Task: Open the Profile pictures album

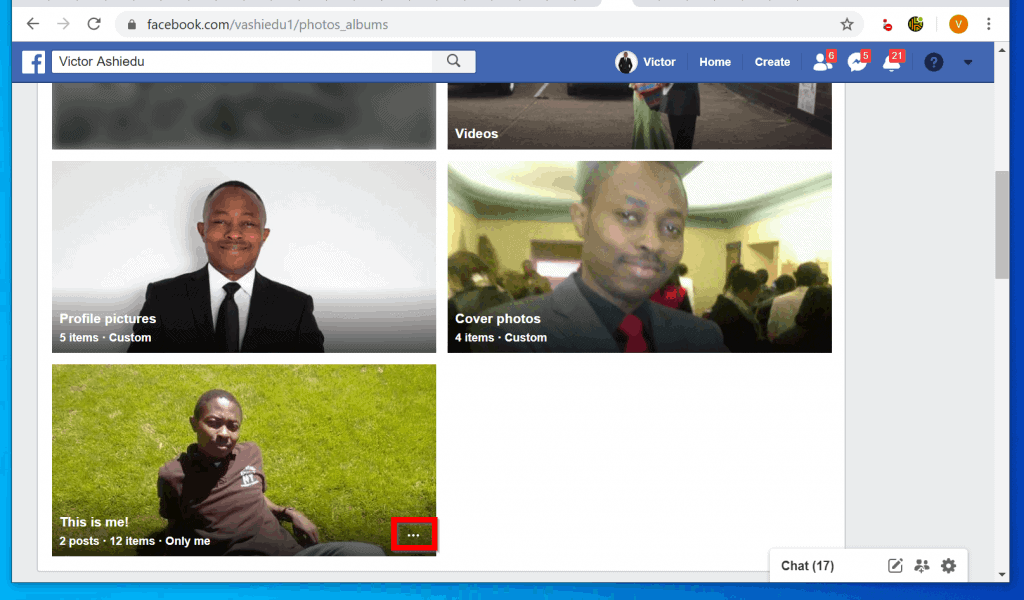Action: tap(244, 257)
